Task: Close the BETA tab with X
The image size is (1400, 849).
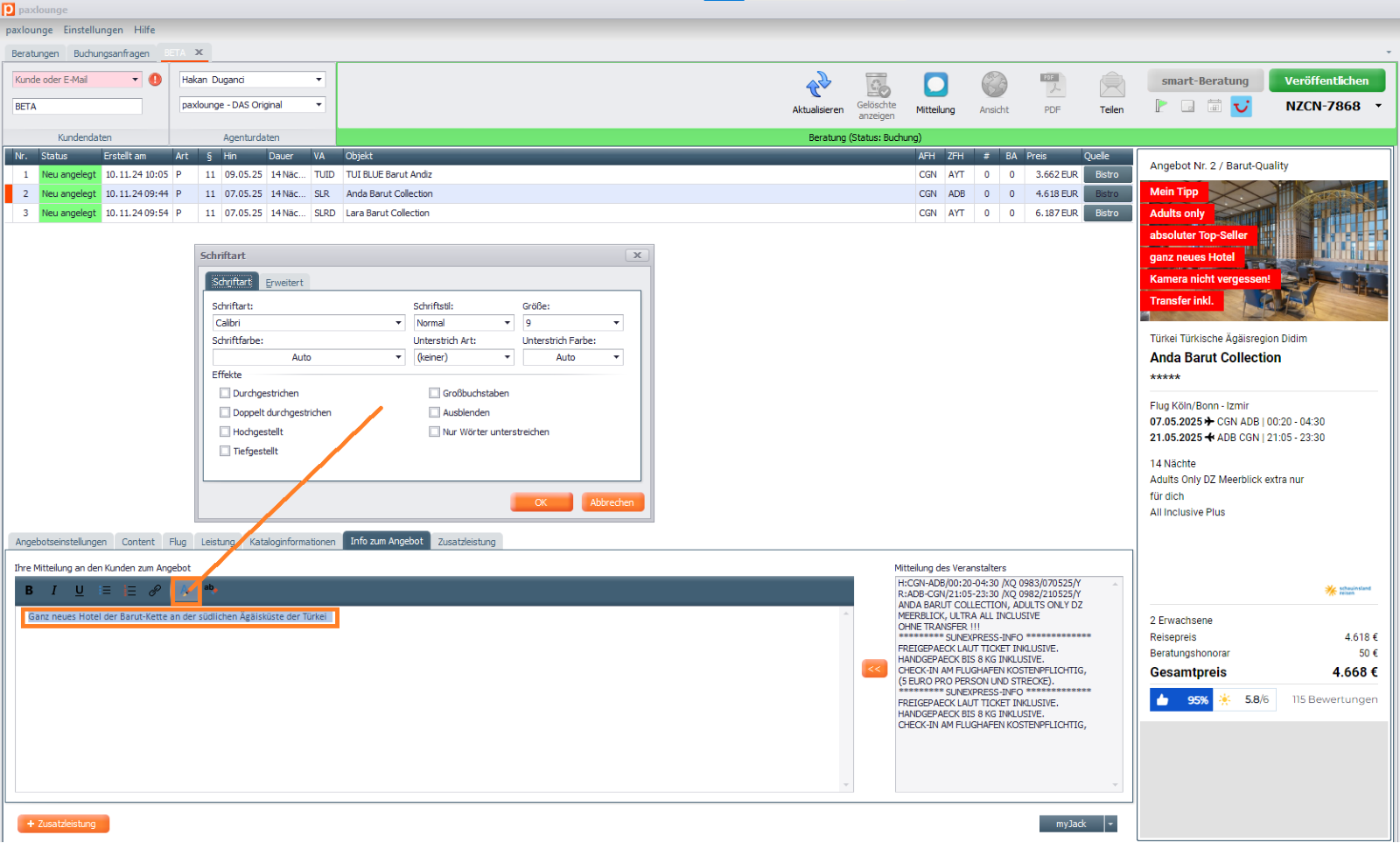Action: [199, 53]
